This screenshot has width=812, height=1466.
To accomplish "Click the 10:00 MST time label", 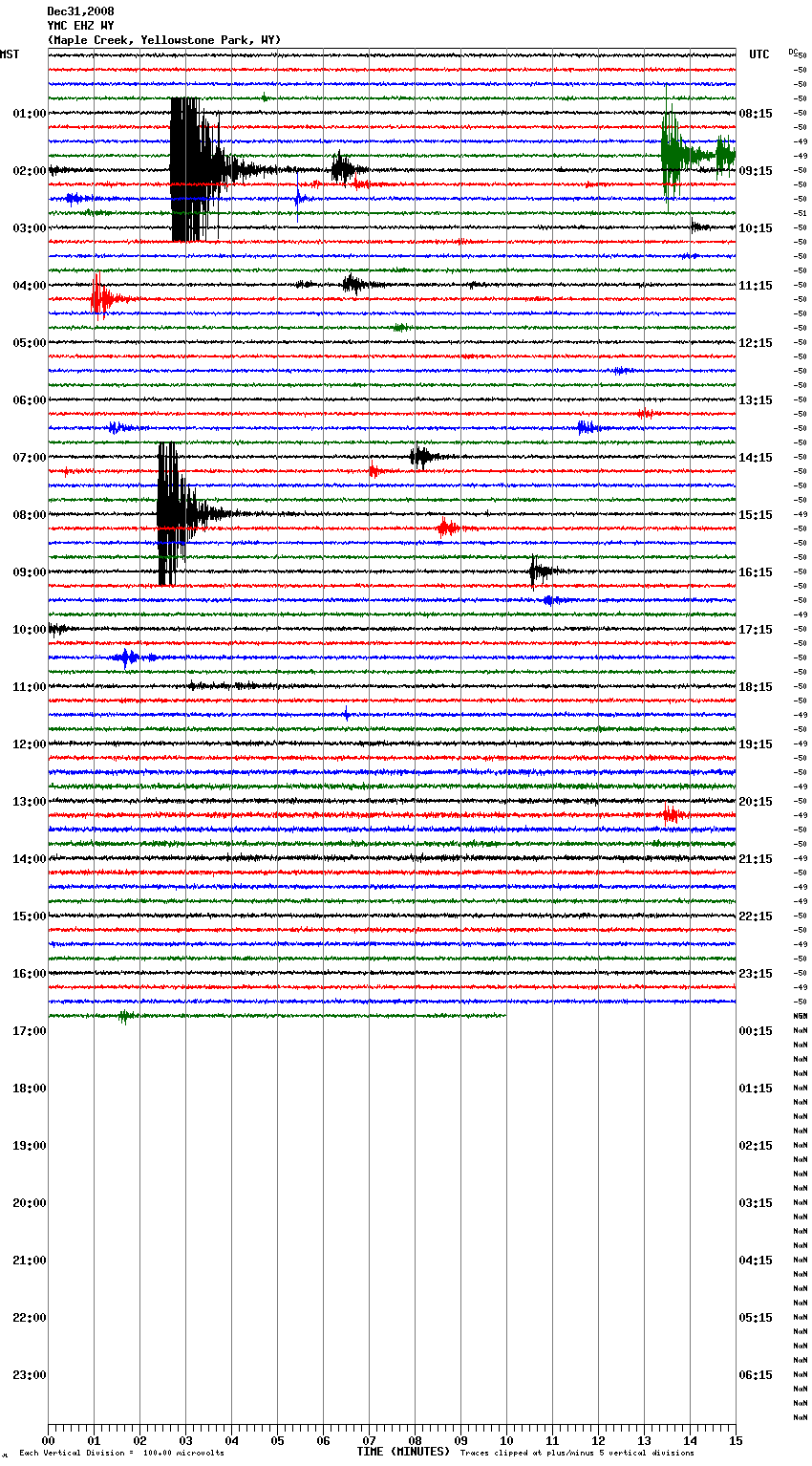I will (x=29, y=630).
